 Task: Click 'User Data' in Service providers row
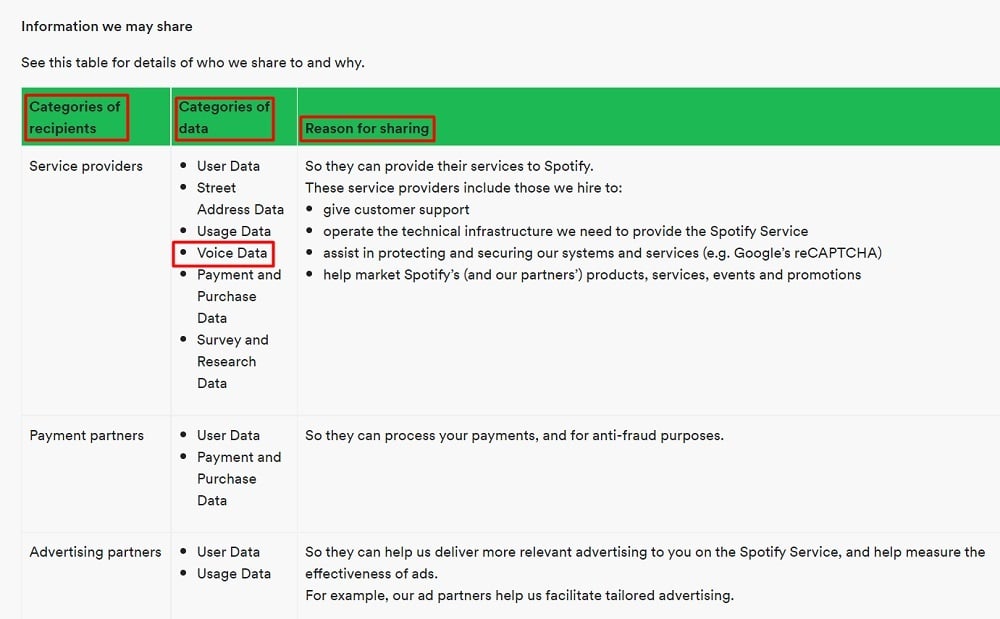(228, 166)
